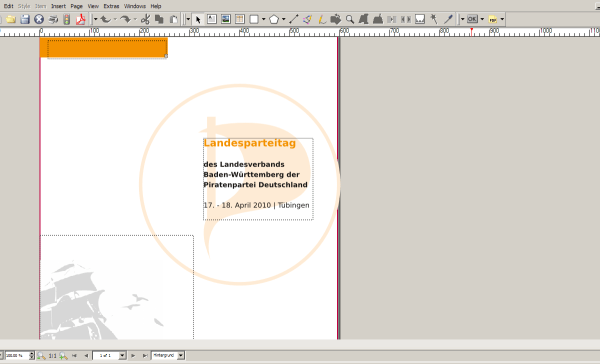Click the 1:1 zoom to 100% button
The height and width of the screenshot is (364, 600).
52,356
